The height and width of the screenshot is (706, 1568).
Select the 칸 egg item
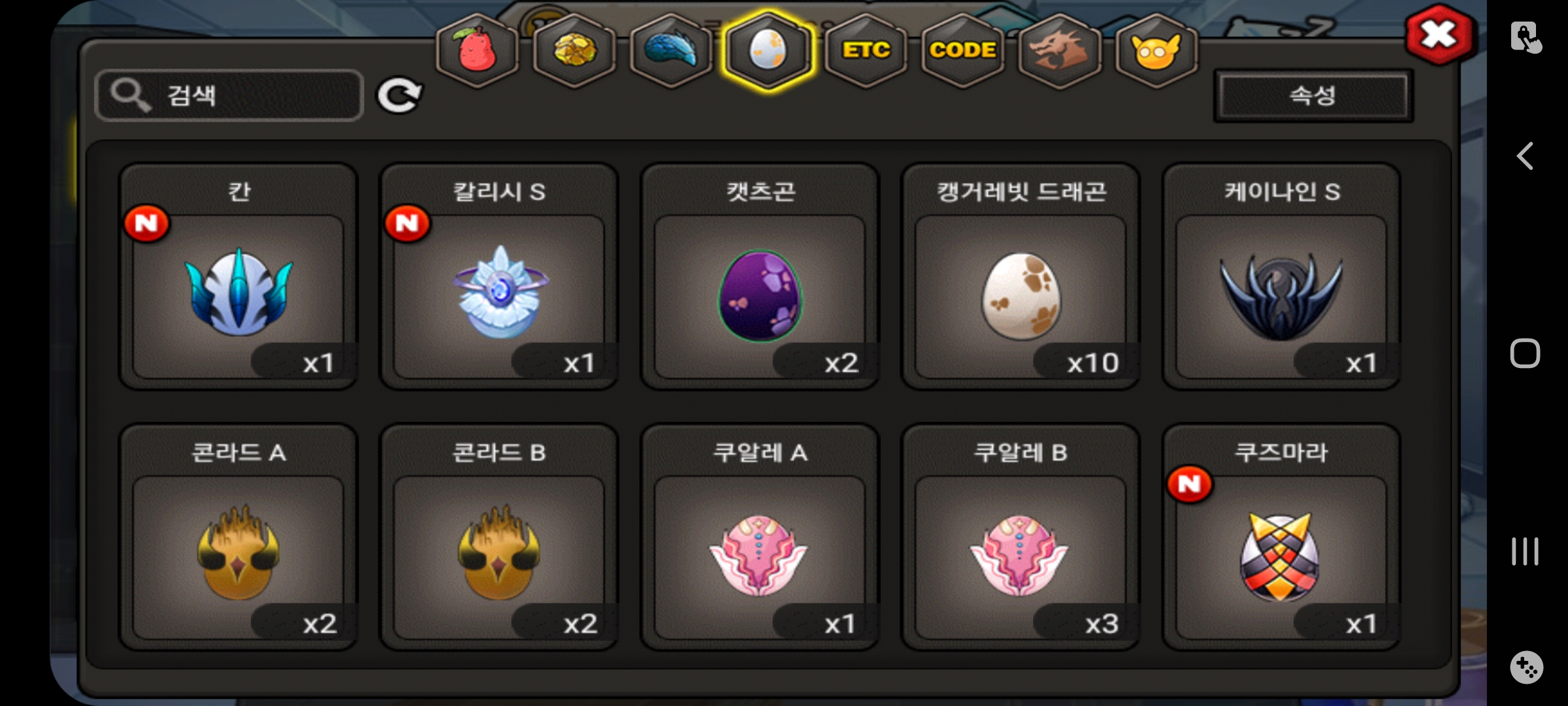(x=238, y=277)
